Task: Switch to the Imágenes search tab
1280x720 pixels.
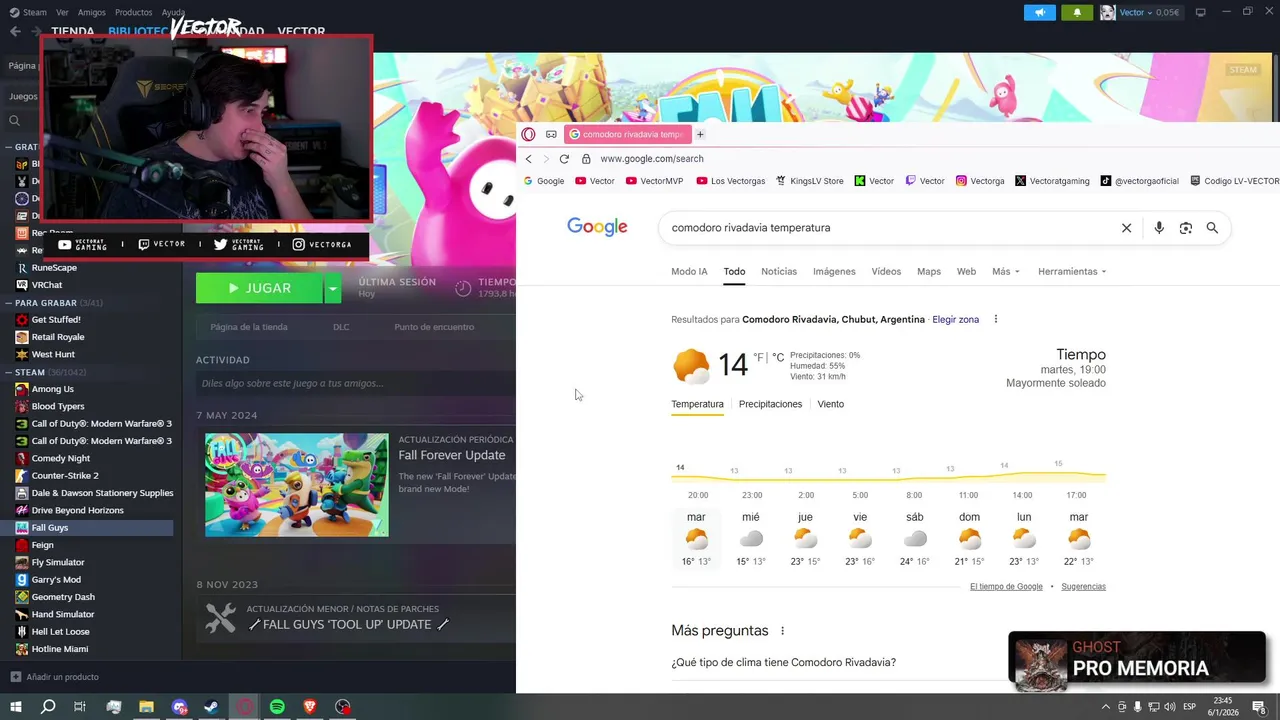Action: point(834,271)
